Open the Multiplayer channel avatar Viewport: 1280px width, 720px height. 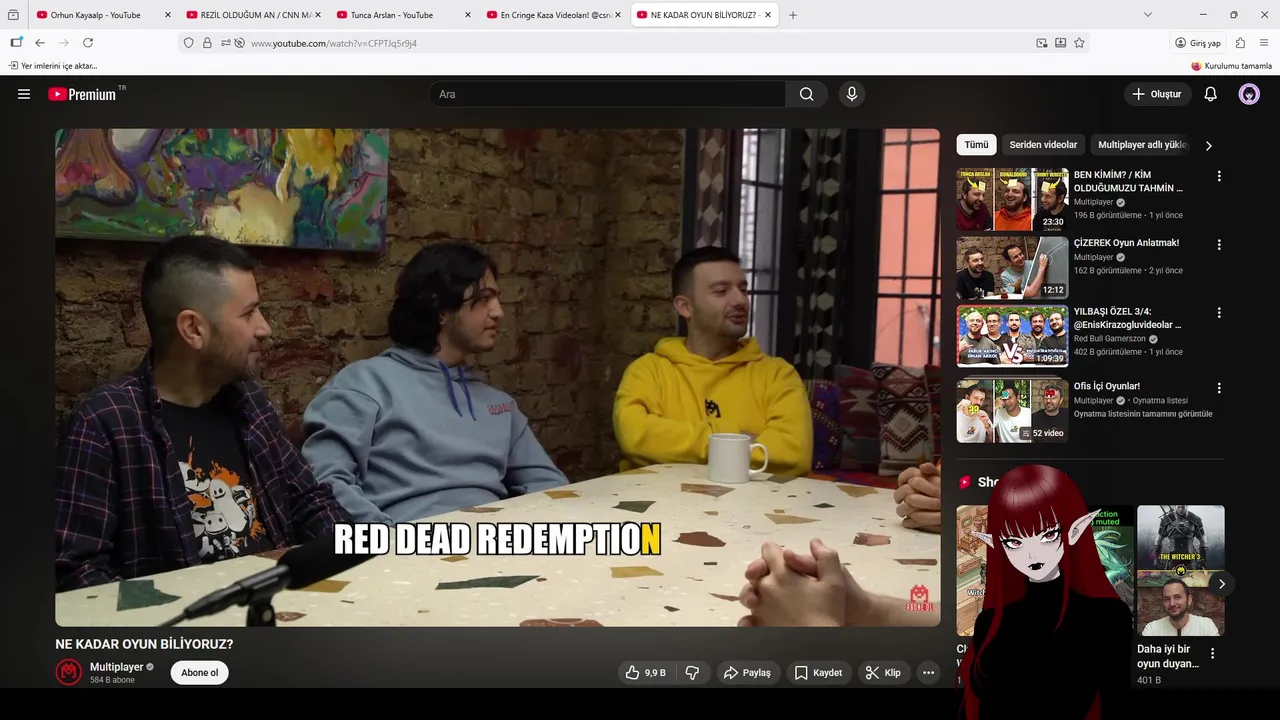pos(68,672)
